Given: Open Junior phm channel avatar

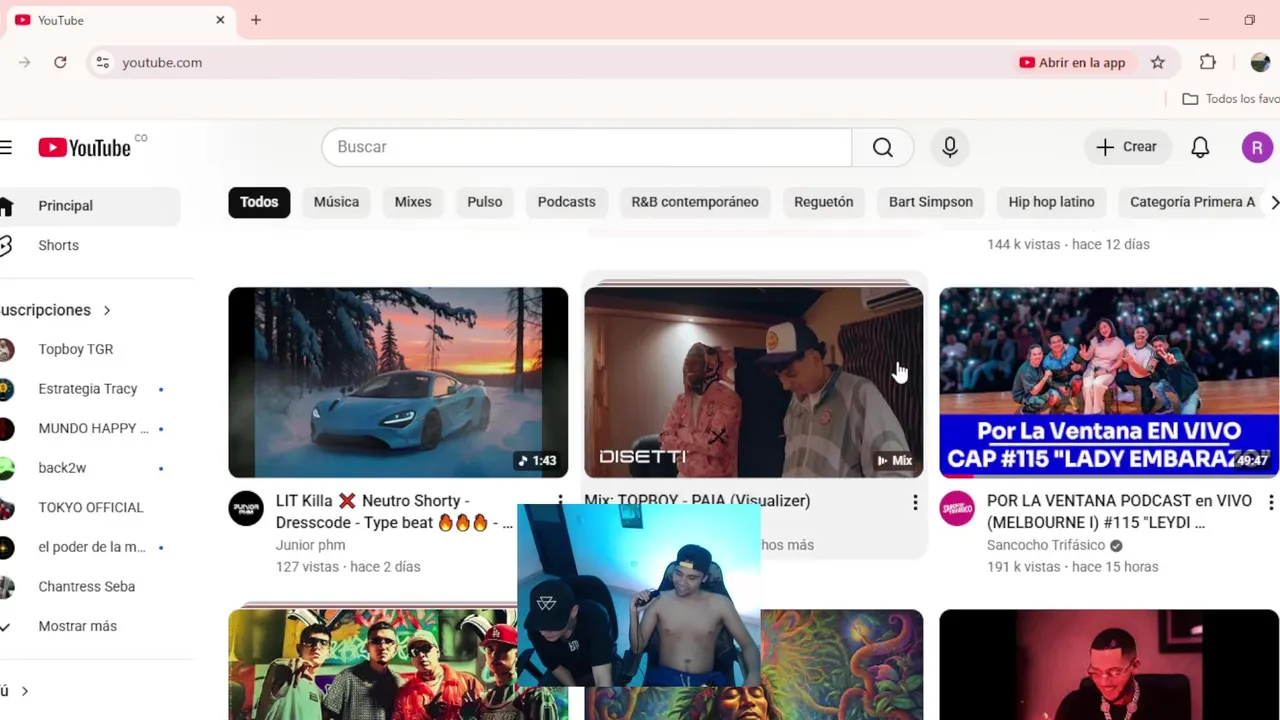Looking at the screenshot, I should click(246, 509).
